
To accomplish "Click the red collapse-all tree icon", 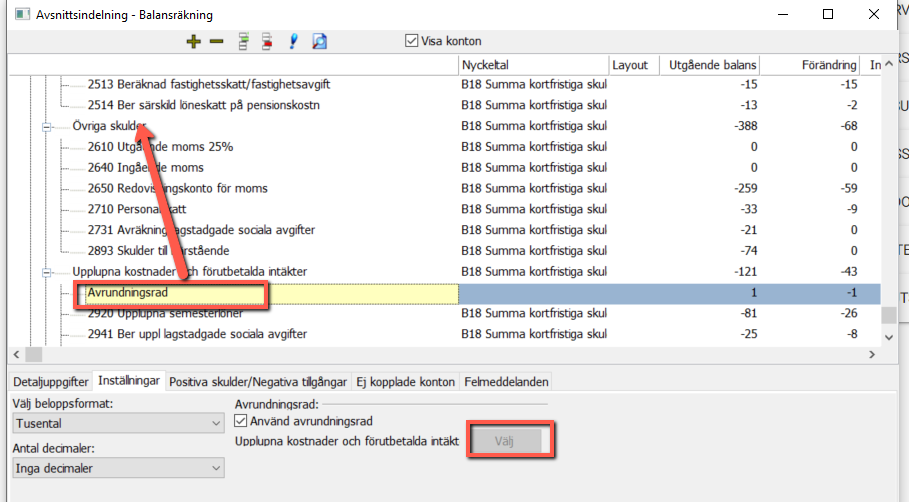I will (x=267, y=41).
